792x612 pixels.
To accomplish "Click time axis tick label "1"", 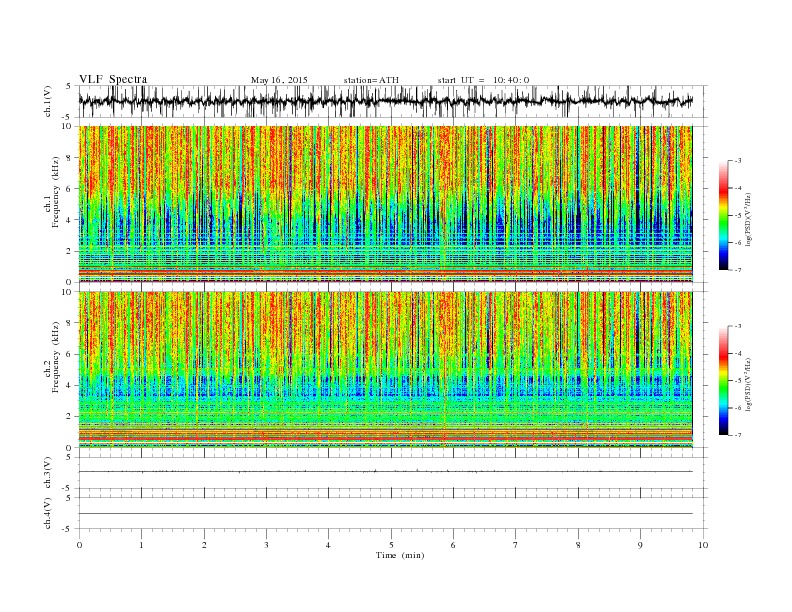I will (142, 545).
